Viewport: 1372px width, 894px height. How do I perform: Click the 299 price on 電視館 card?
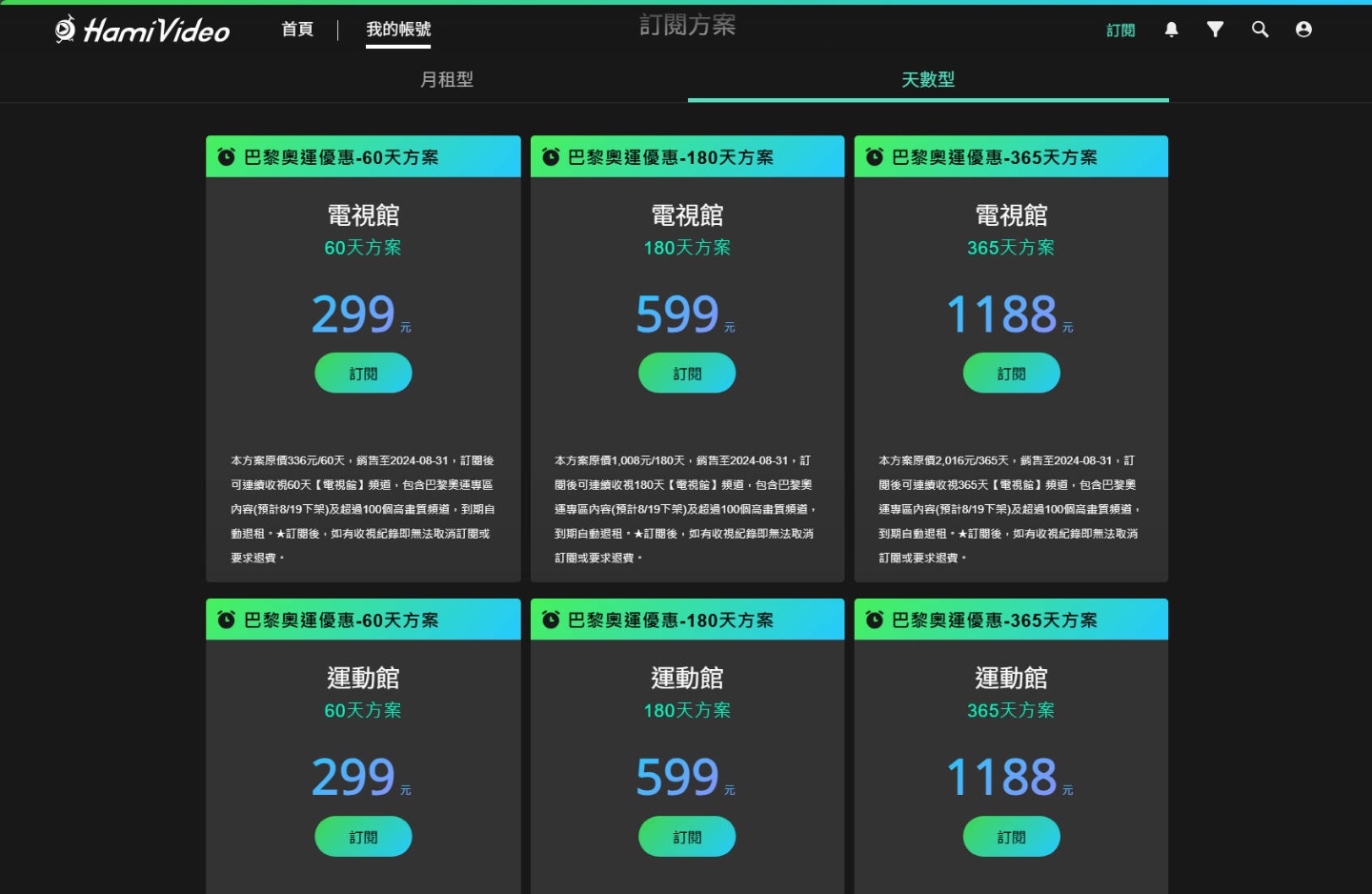(353, 314)
